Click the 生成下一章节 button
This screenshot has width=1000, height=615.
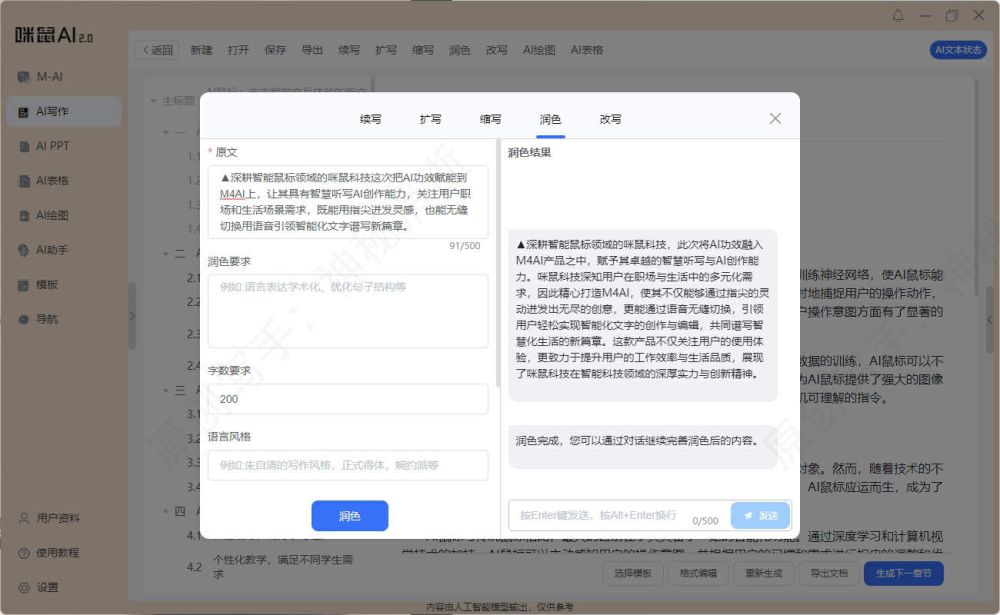(904, 574)
